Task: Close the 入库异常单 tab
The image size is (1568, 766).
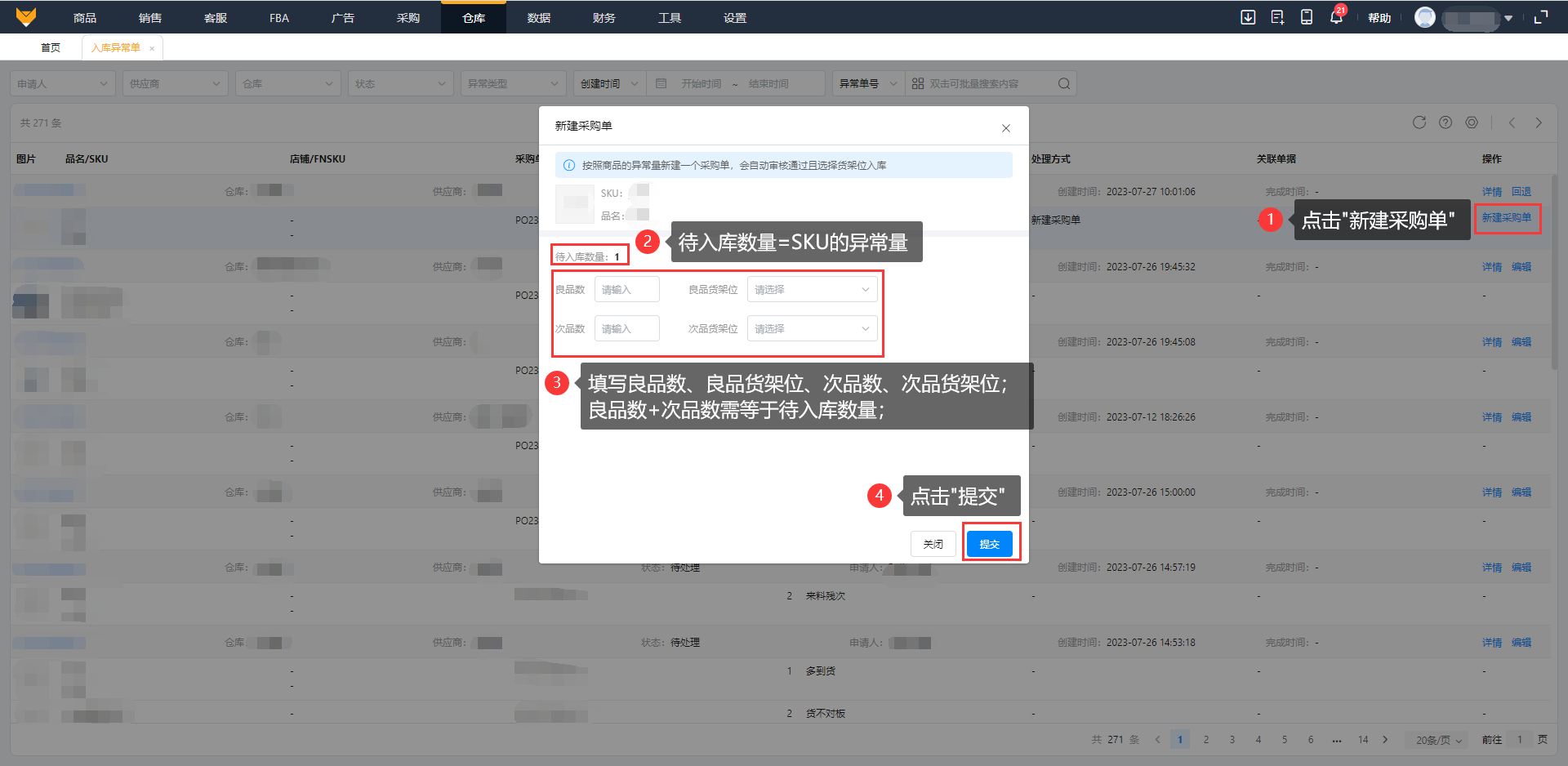Action: coord(152,48)
